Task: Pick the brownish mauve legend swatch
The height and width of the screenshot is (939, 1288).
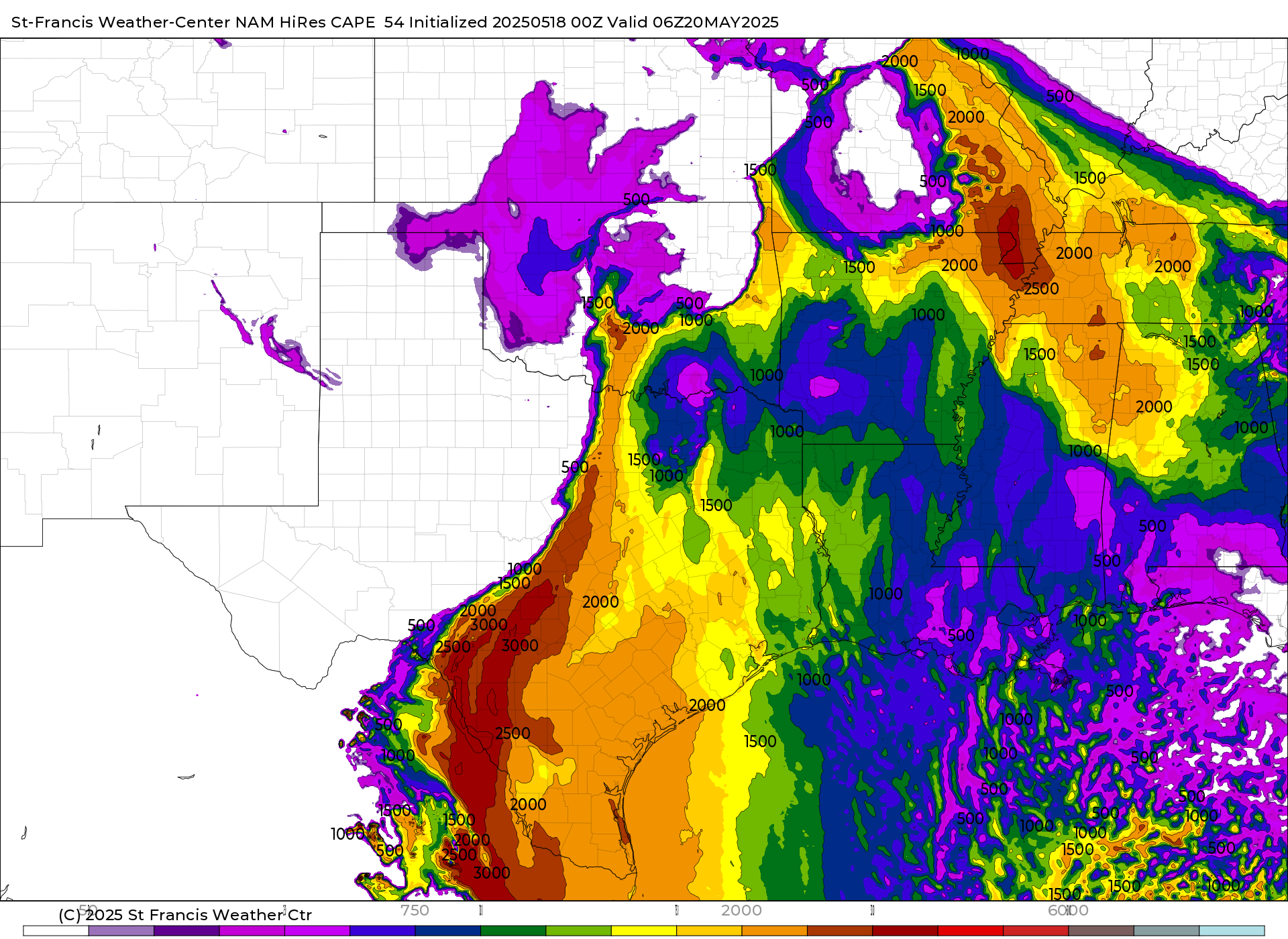Action: (1102, 931)
